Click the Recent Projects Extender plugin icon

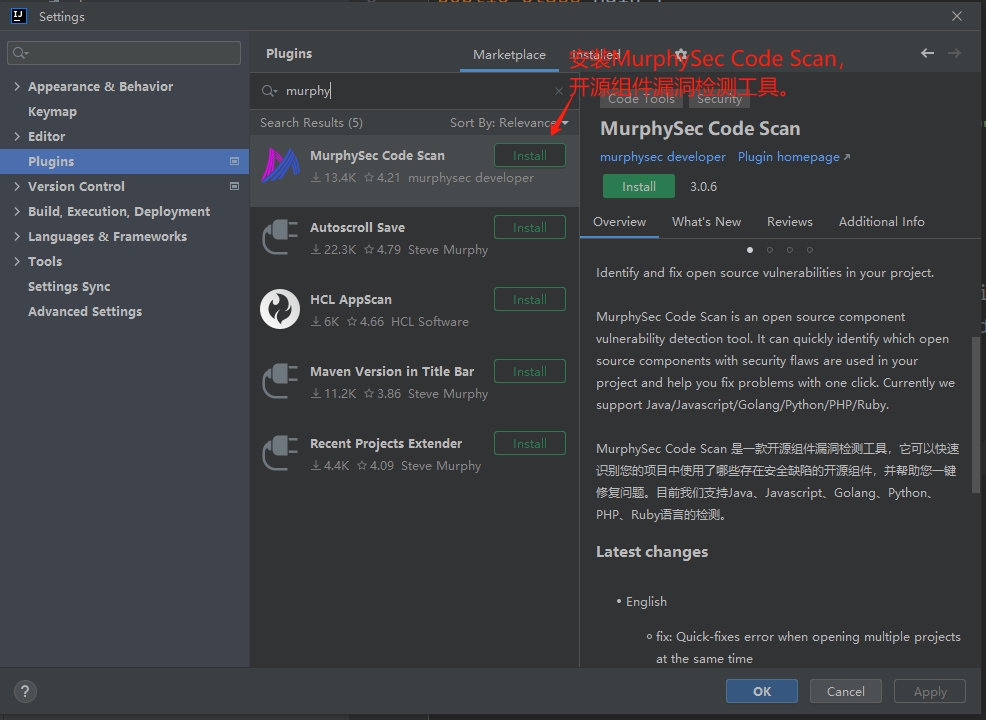pyautogui.click(x=280, y=453)
